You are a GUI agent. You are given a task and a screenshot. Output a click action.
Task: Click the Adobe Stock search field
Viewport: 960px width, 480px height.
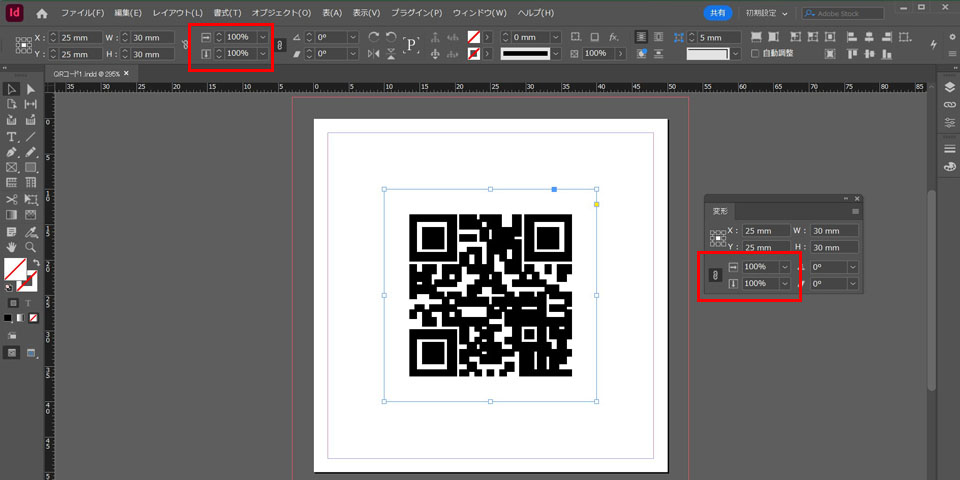pyautogui.click(x=845, y=14)
